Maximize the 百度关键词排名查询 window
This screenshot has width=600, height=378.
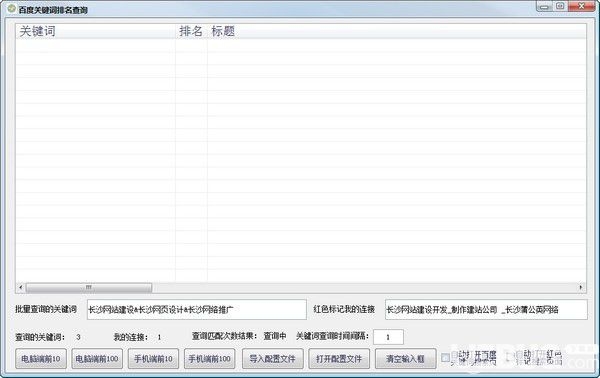point(561,7)
